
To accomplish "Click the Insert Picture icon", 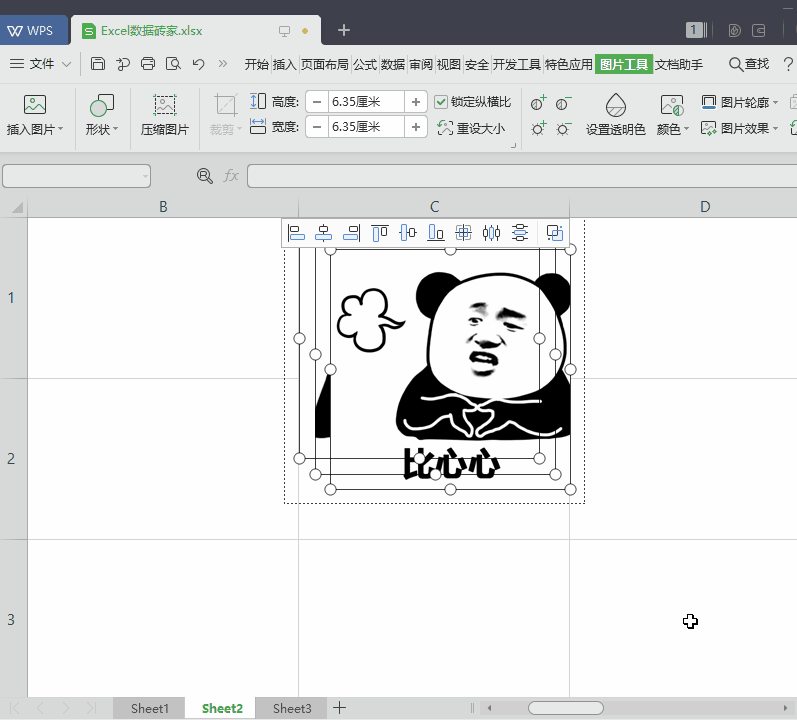I will tap(35, 105).
